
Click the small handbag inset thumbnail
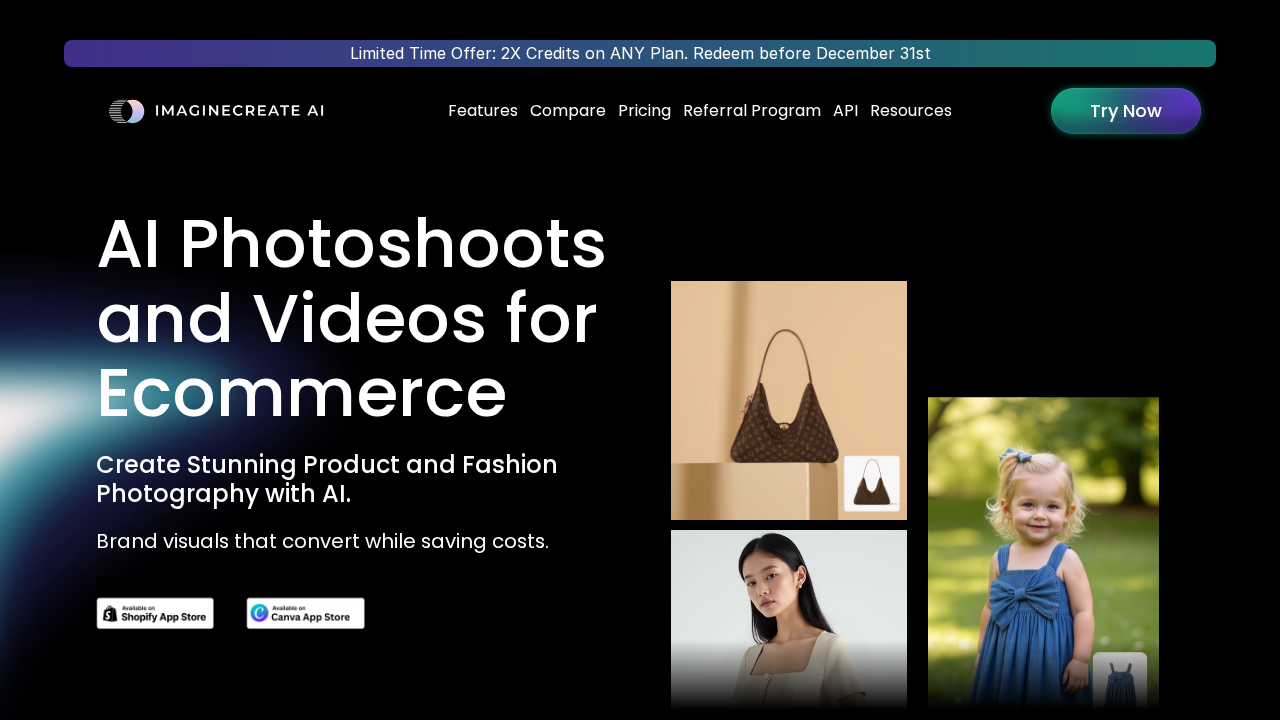click(871, 484)
